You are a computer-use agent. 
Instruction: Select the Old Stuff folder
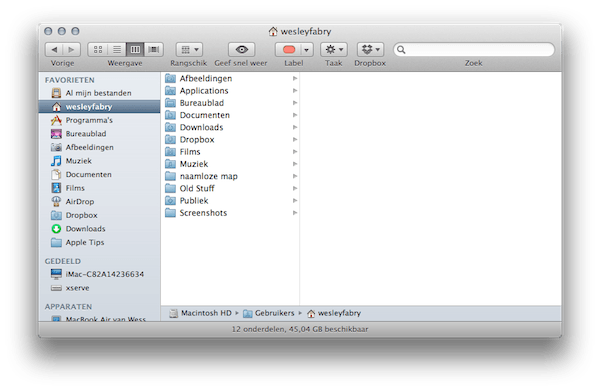pyautogui.click(x=230, y=189)
